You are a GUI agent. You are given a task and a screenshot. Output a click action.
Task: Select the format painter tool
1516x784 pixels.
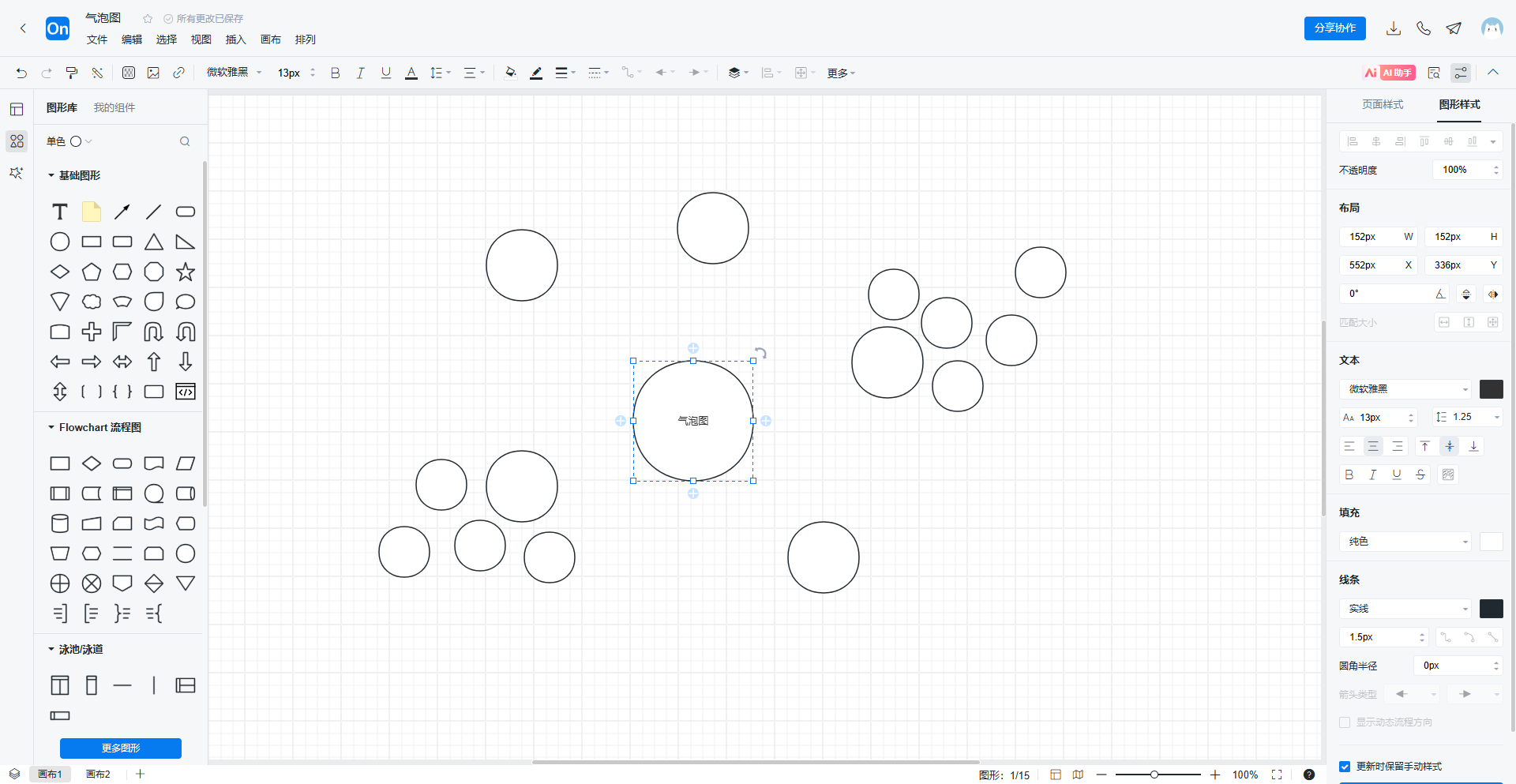coord(72,73)
